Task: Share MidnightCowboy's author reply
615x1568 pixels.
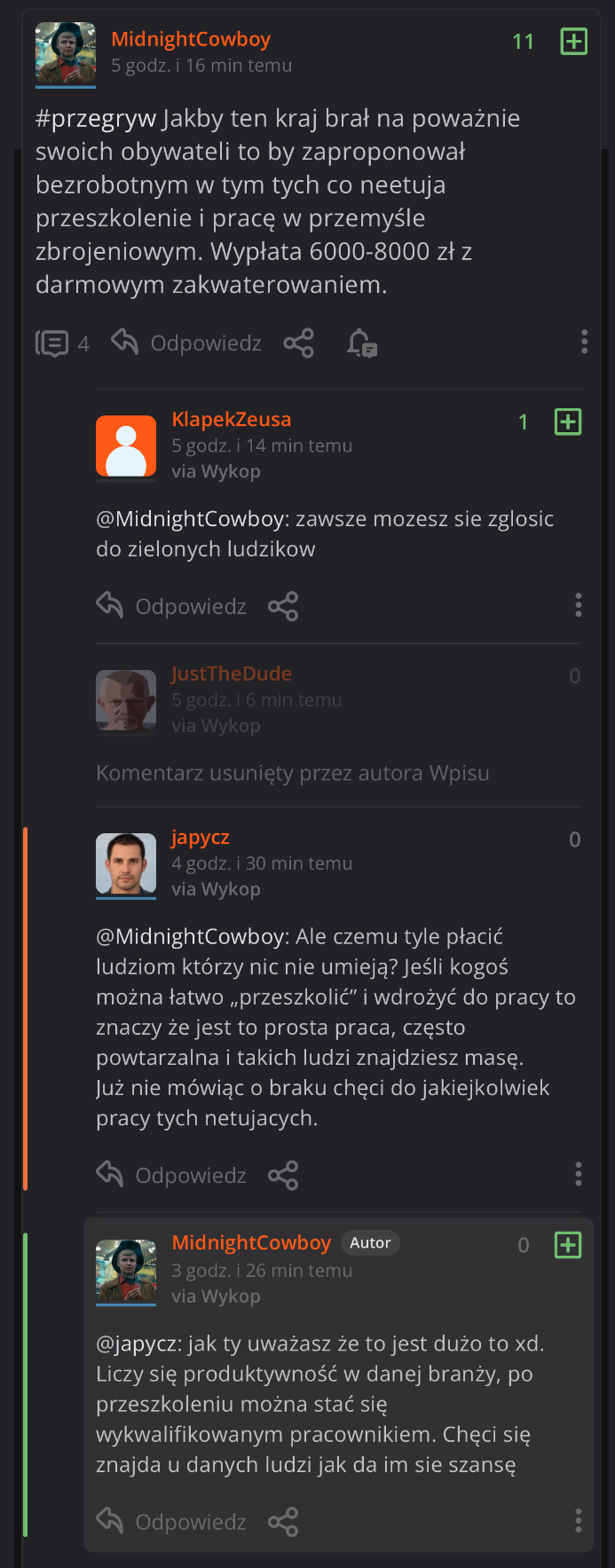Action: (283, 1522)
